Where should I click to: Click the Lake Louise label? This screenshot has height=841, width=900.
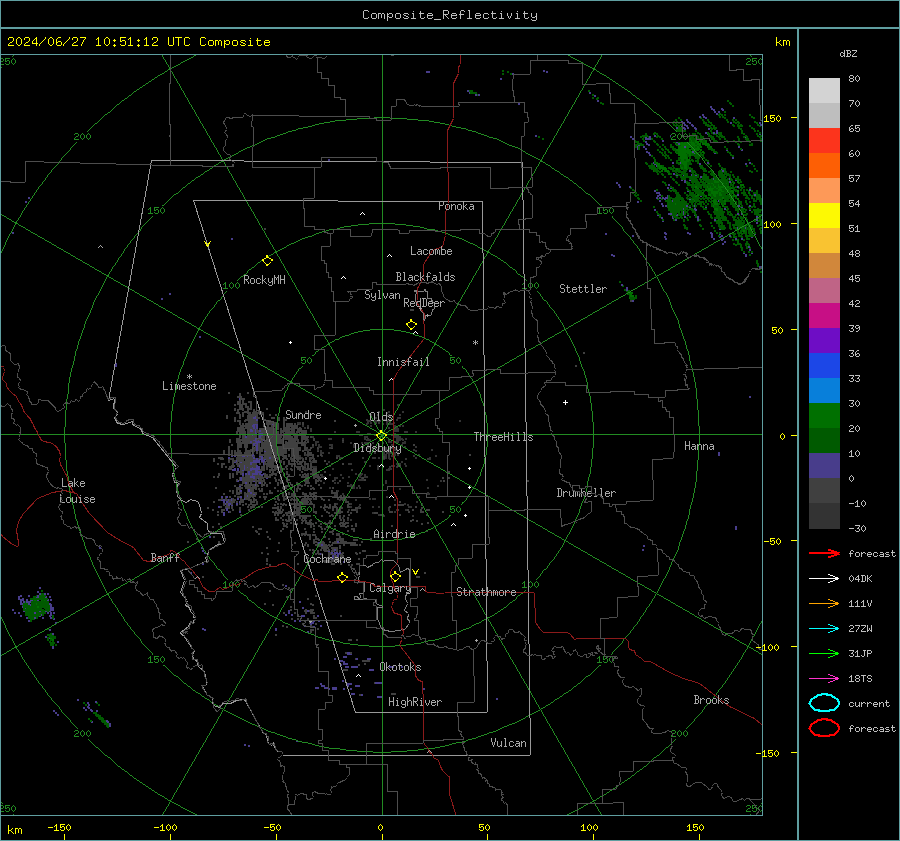77,491
